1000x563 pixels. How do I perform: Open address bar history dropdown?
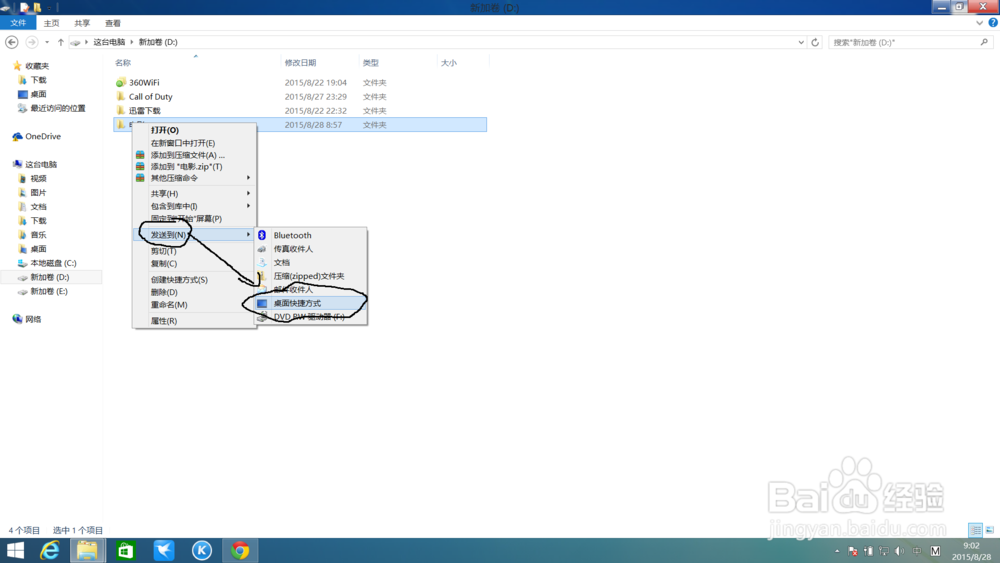(x=801, y=42)
